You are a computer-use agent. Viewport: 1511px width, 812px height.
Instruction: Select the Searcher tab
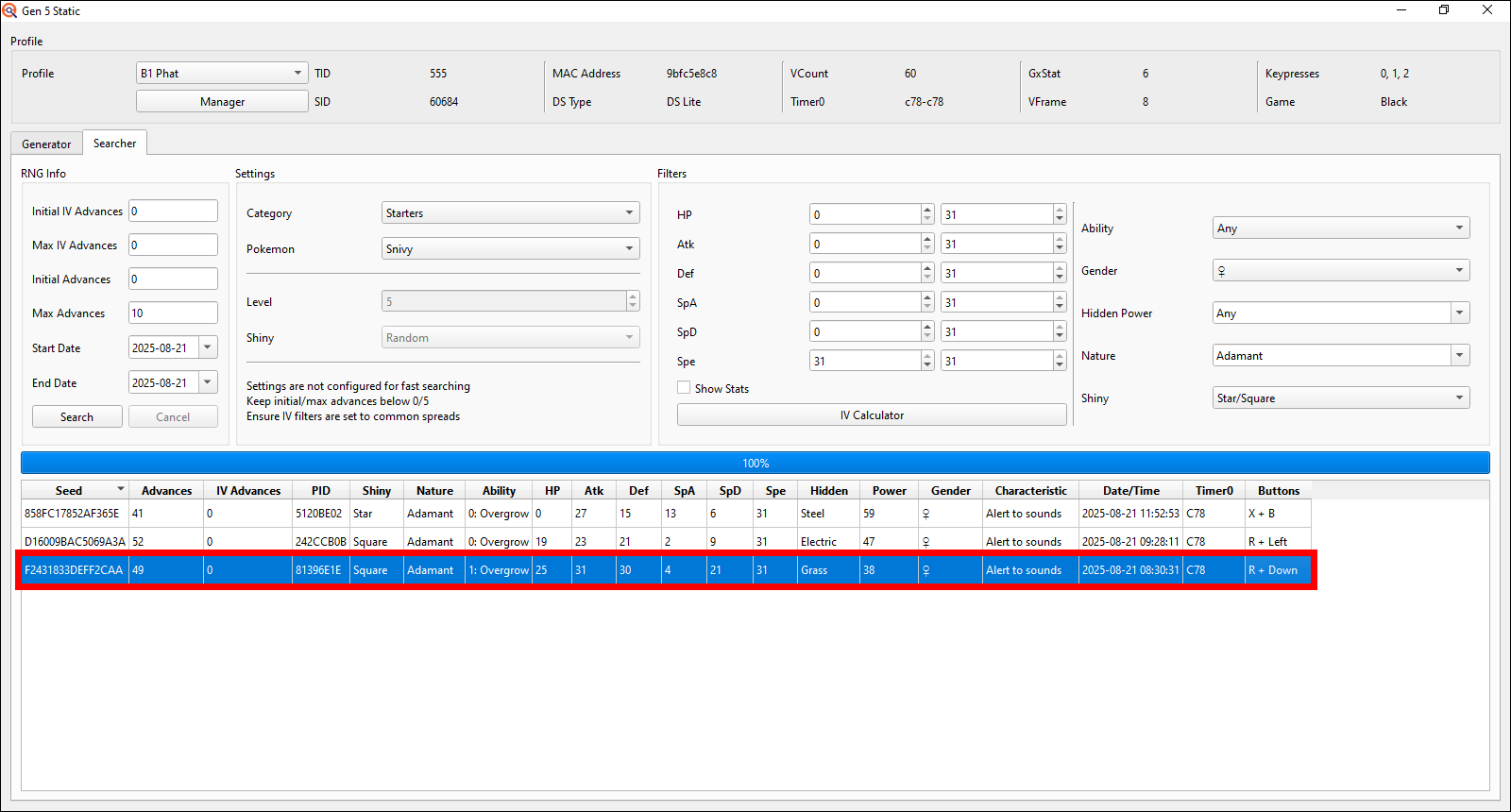pos(114,144)
